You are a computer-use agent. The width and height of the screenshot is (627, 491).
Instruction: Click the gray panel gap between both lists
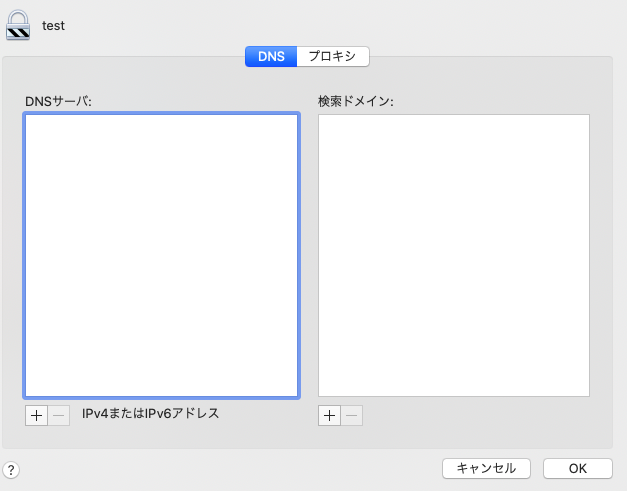click(x=308, y=255)
